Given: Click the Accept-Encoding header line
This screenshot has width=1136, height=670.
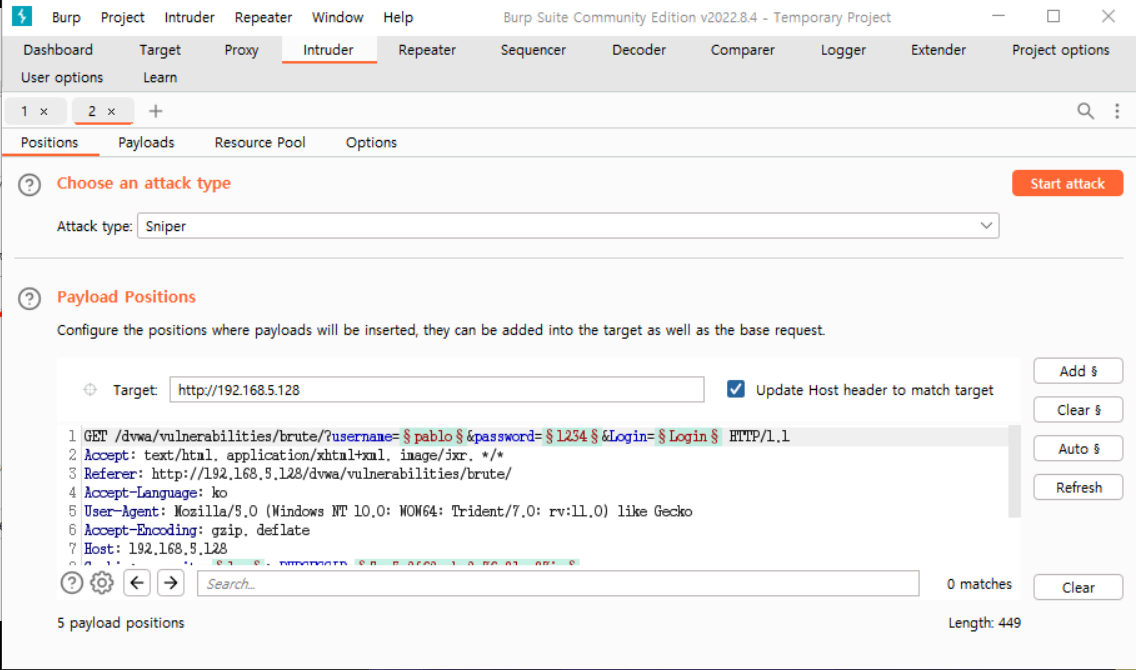Looking at the screenshot, I should [197, 530].
